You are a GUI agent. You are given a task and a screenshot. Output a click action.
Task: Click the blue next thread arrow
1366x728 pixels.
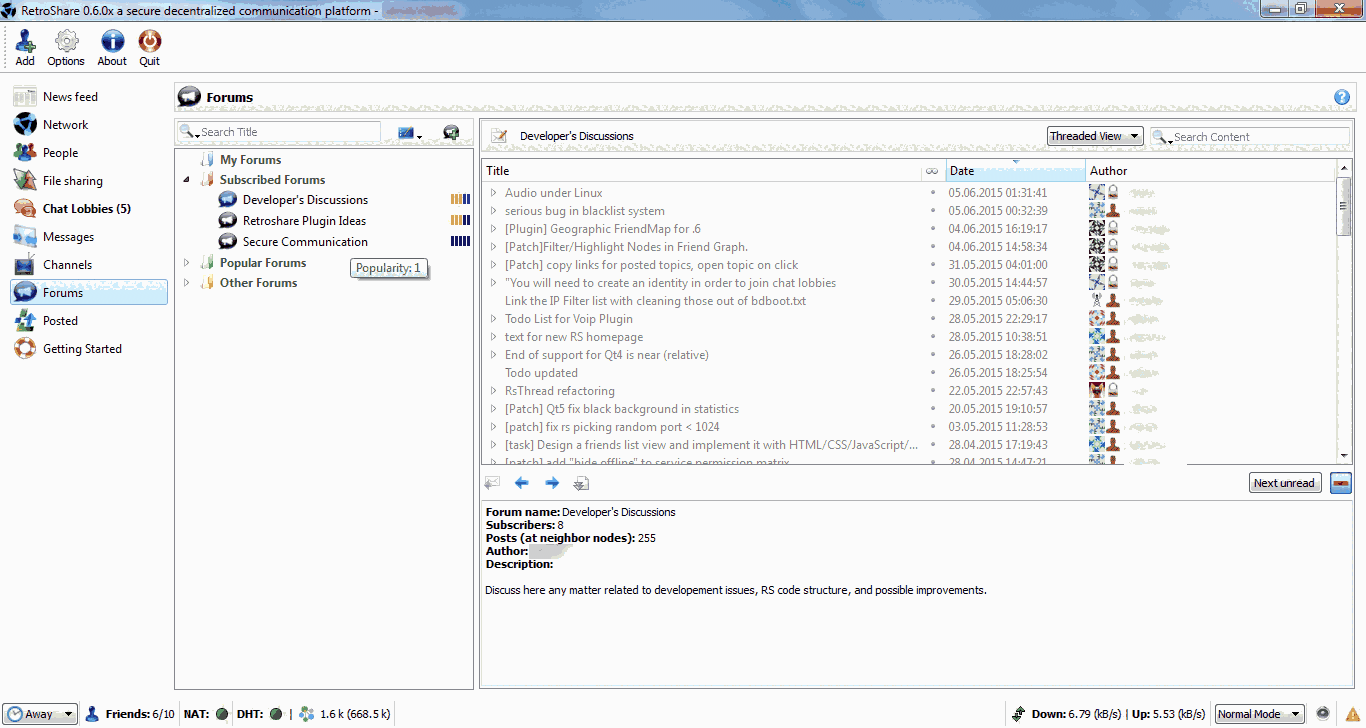coord(551,483)
